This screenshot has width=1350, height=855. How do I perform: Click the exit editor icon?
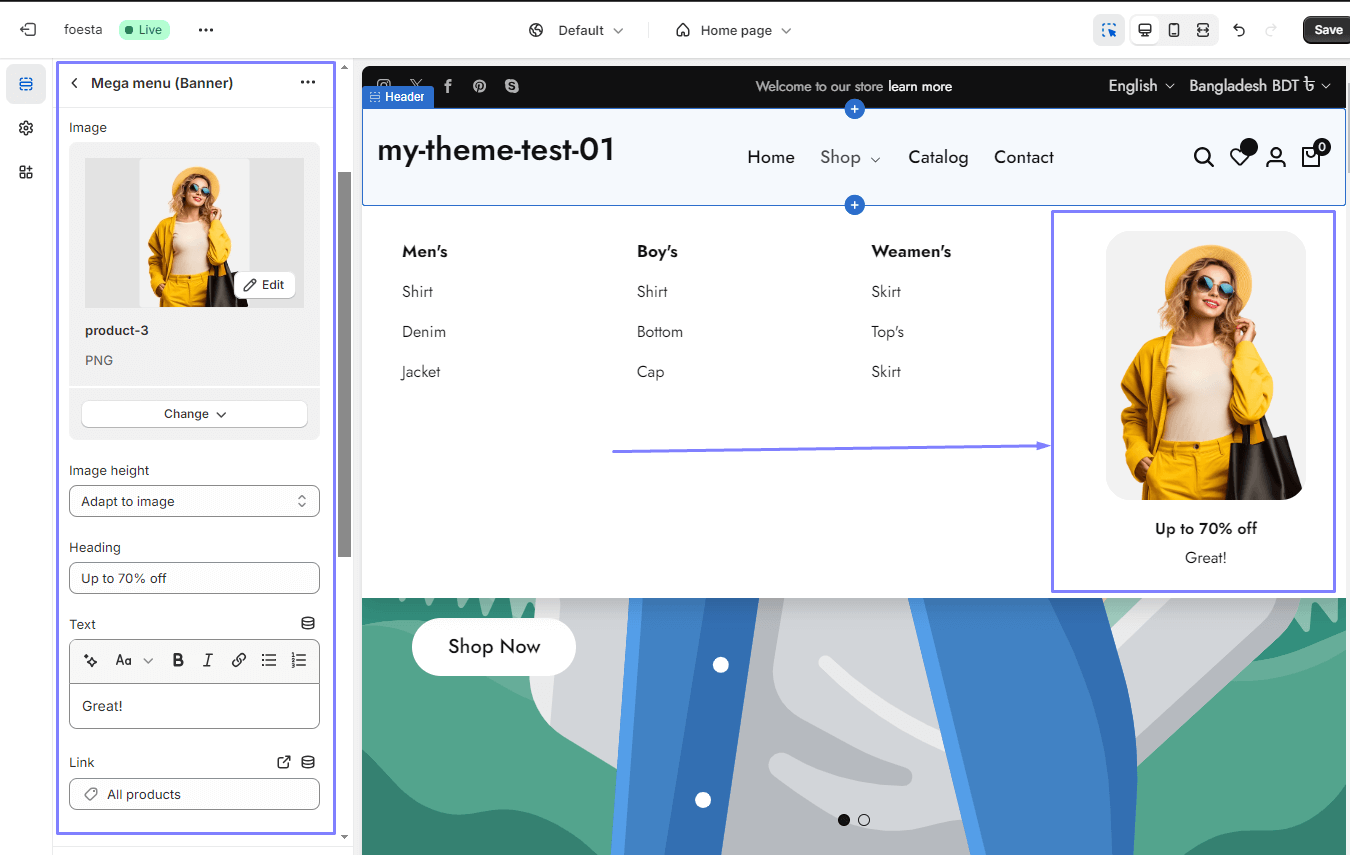point(28,30)
